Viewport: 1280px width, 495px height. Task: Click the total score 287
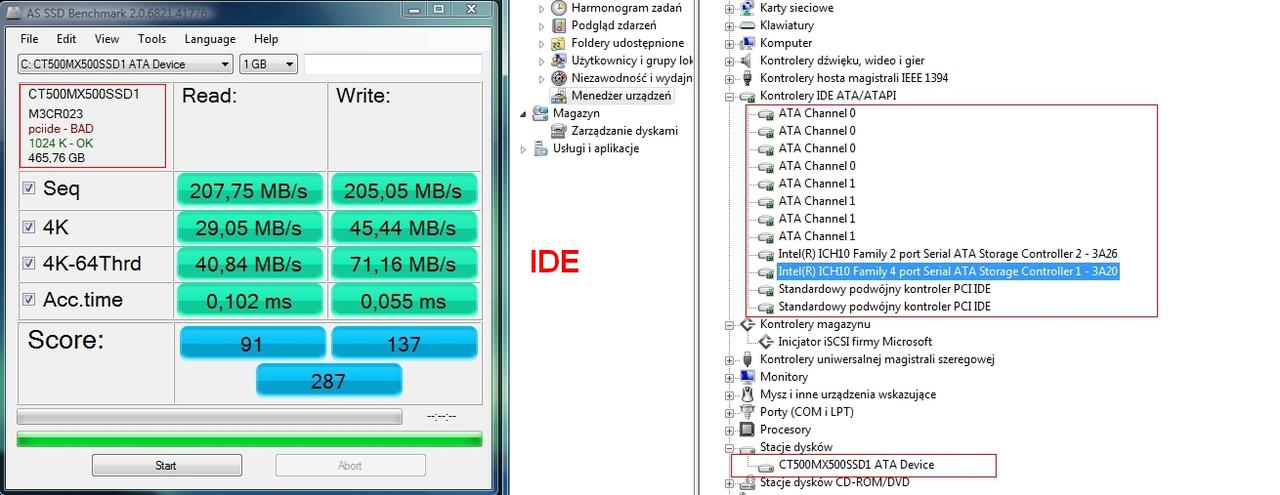click(x=328, y=380)
